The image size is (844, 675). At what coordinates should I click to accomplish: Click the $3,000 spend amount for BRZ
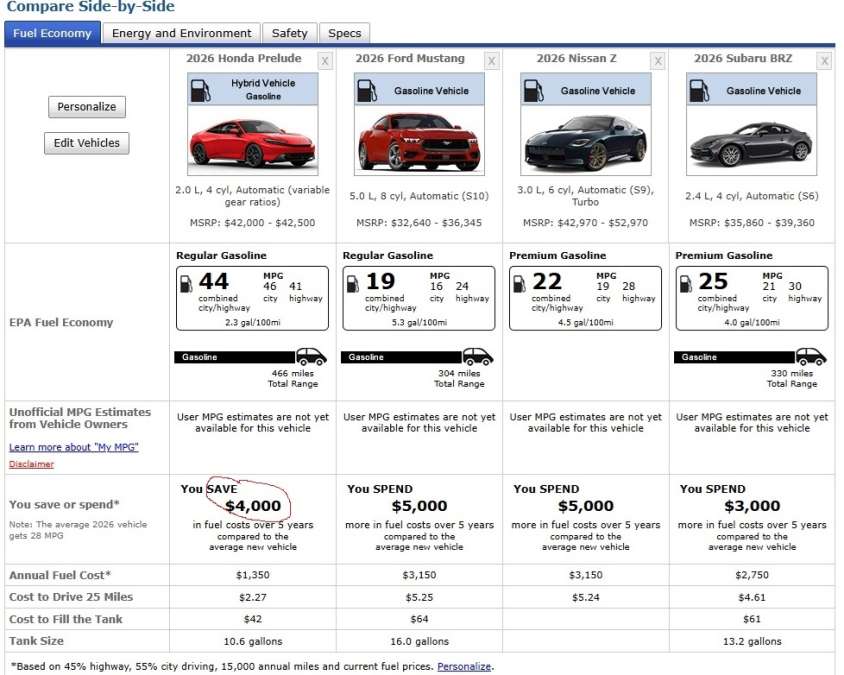pyautogui.click(x=752, y=505)
